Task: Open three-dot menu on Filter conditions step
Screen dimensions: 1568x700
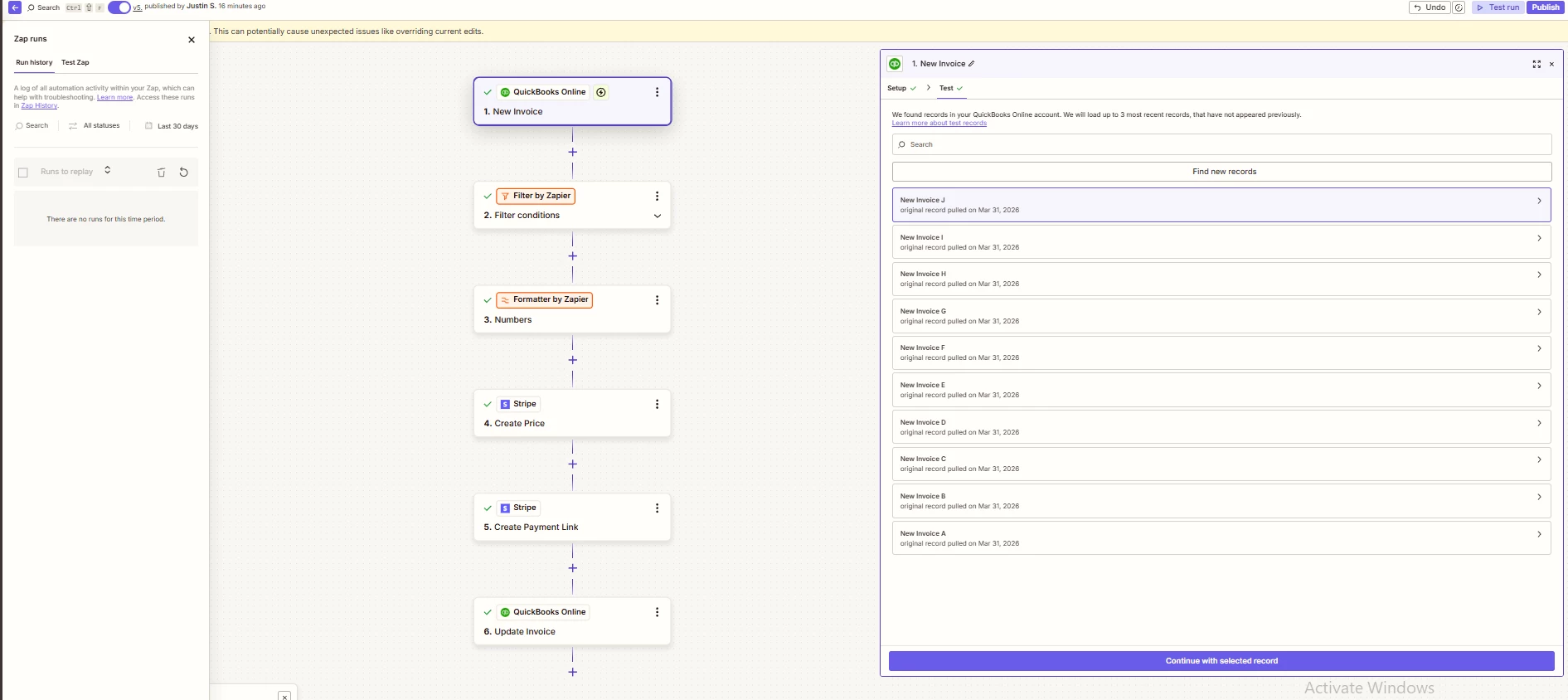Action: click(657, 196)
